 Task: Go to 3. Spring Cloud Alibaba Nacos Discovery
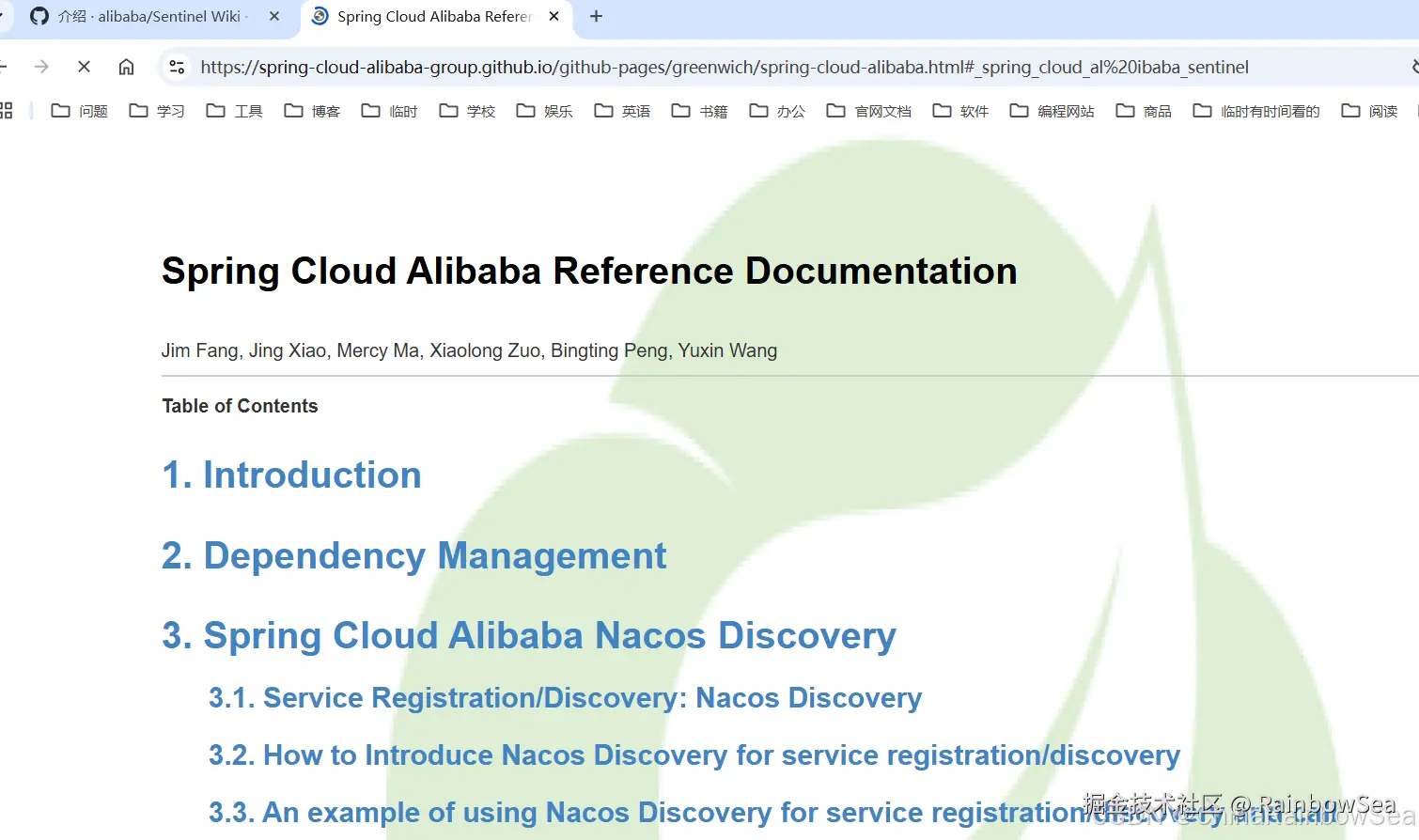click(x=529, y=636)
